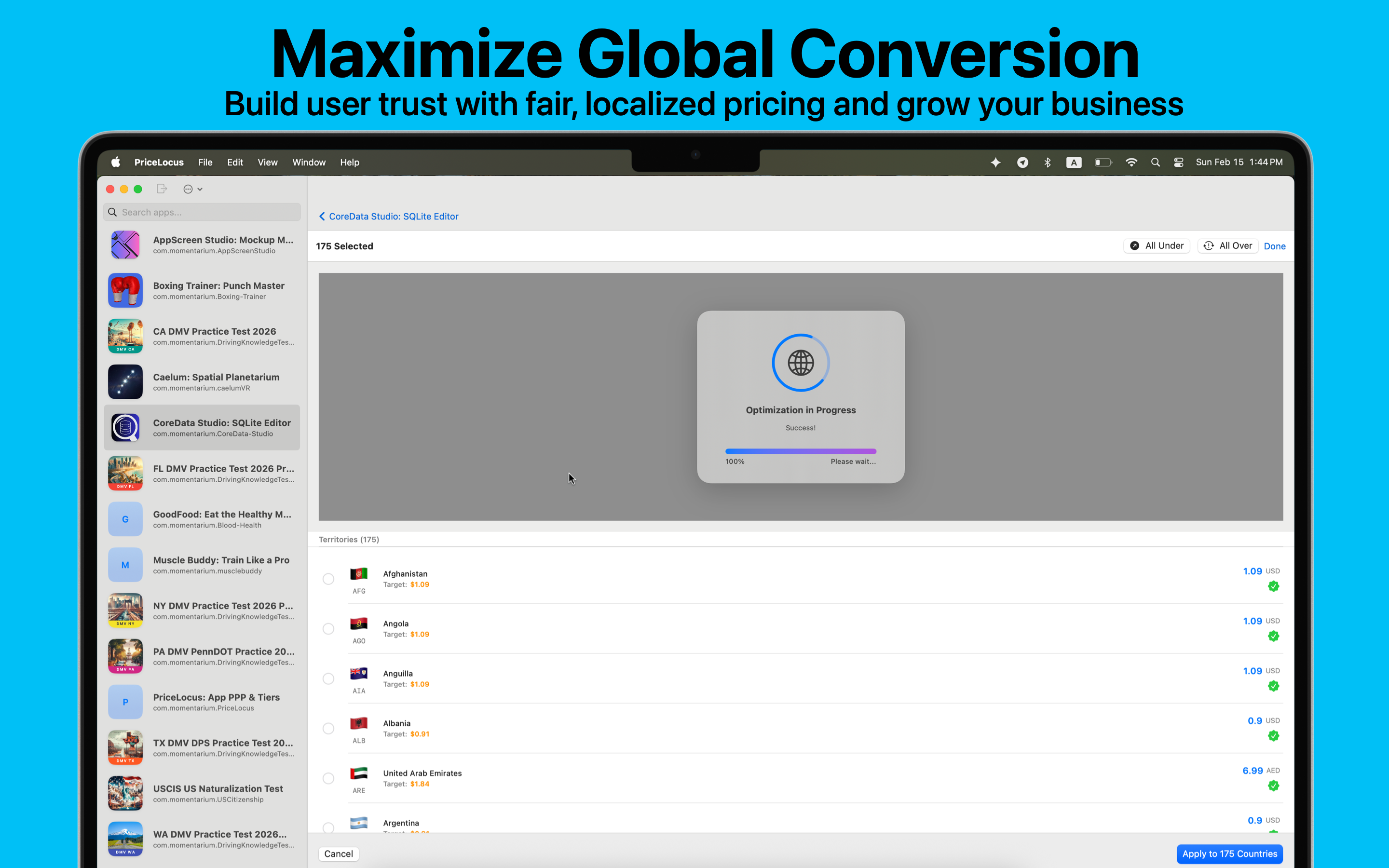Viewport: 1389px width, 868px height.
Task: Focus the Search apps field
Action: tap(202, 212)
